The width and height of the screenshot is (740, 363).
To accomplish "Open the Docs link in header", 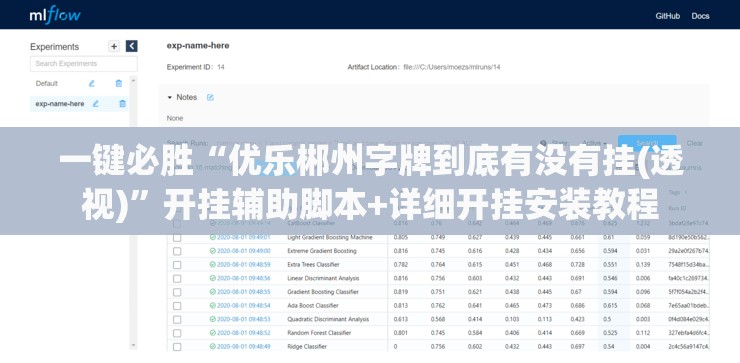I will [x=700, y=16].
